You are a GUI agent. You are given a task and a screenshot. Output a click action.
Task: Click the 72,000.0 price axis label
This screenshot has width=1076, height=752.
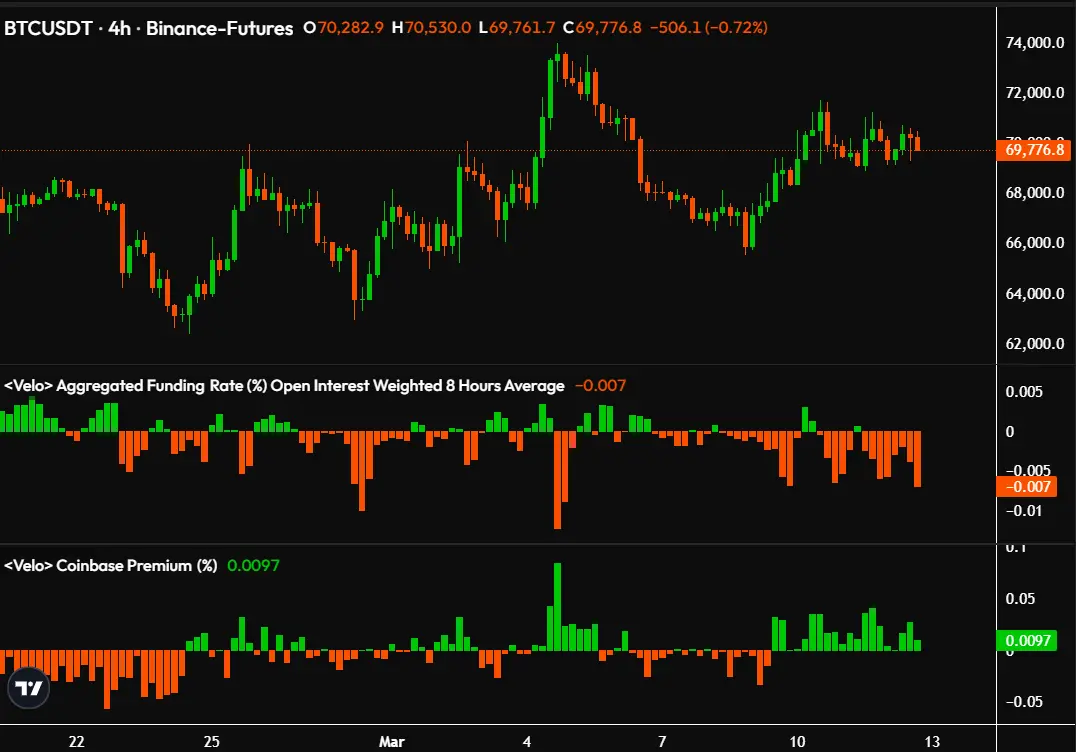pyautogui.click(x=1035, y=93)
